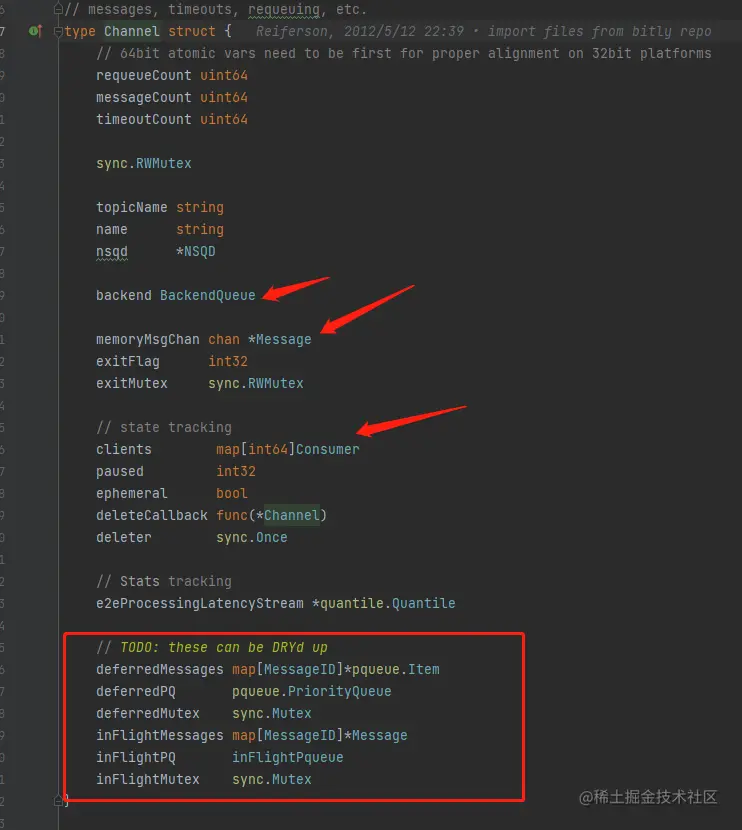Click the inFlightMutex field
Screen dimensions: 742x830
(x=148, y=779)
